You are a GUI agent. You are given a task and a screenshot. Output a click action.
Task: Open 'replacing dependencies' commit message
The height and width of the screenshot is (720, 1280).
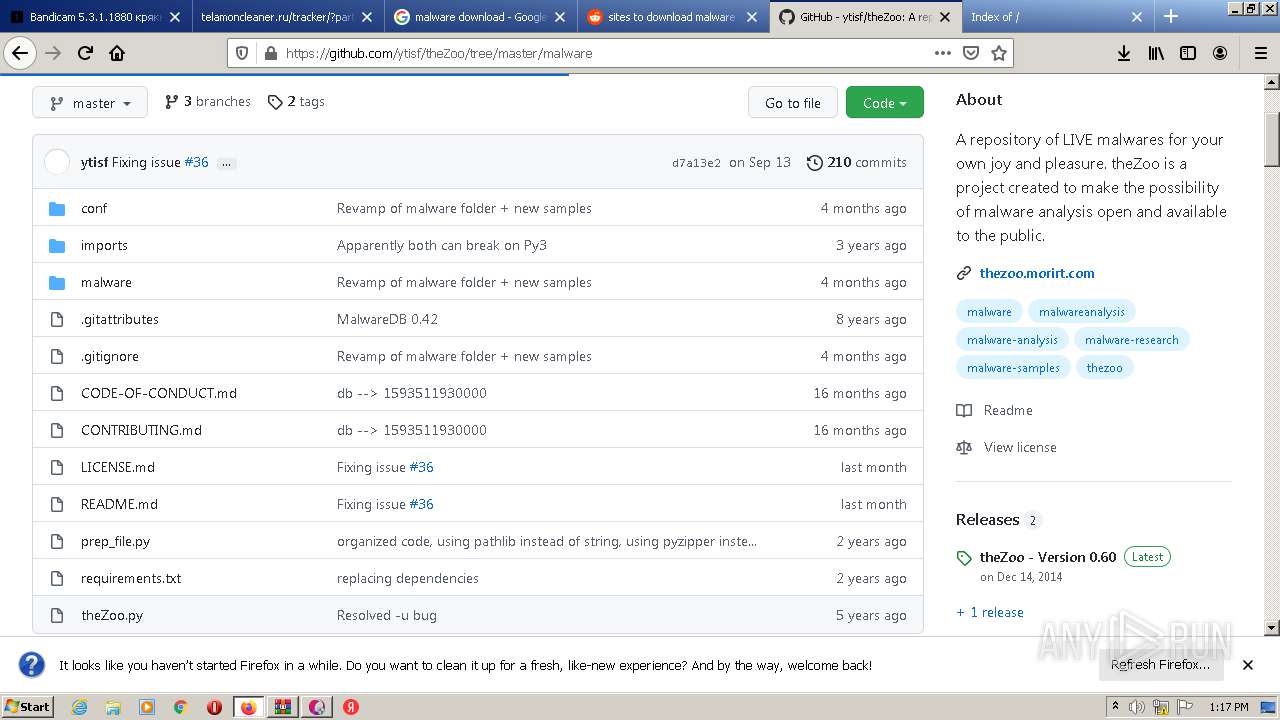tap(408, 578)
